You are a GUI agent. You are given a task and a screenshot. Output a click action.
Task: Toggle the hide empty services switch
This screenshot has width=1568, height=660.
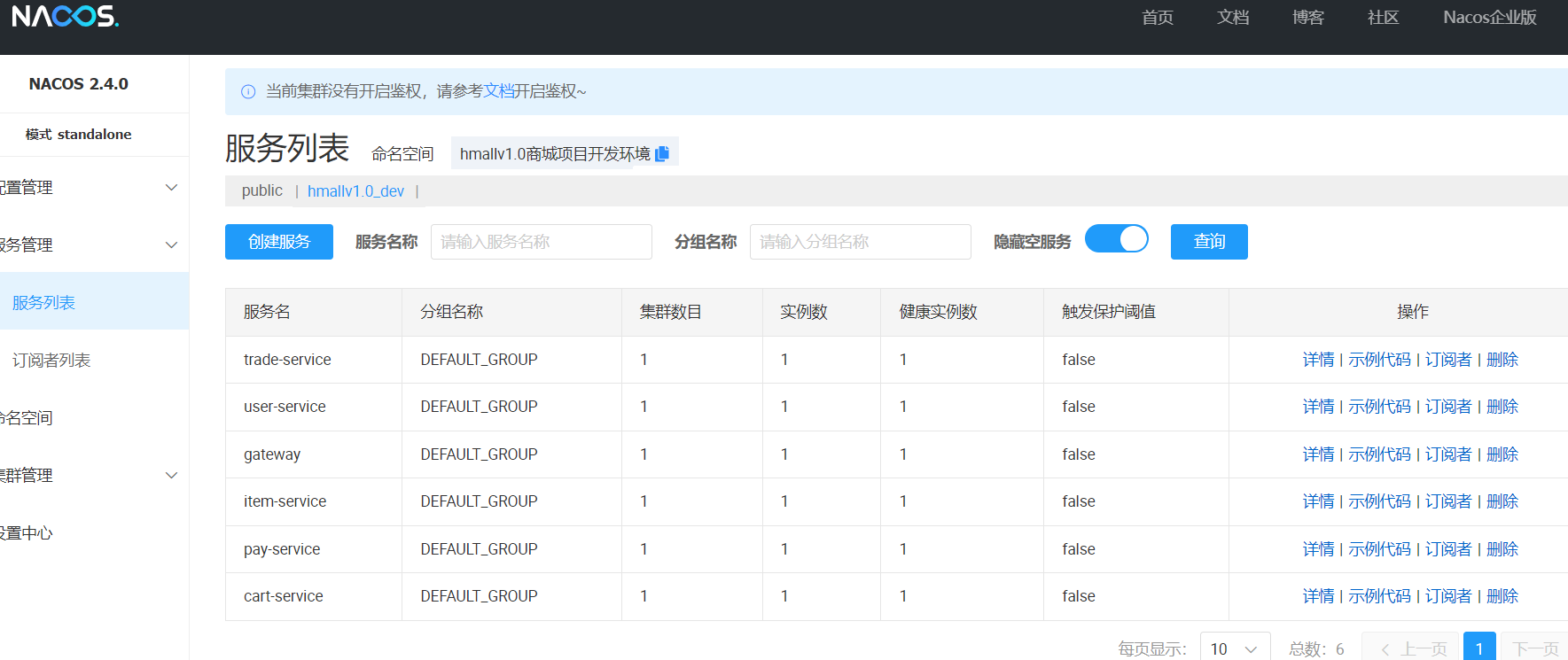click(1117, 239)
